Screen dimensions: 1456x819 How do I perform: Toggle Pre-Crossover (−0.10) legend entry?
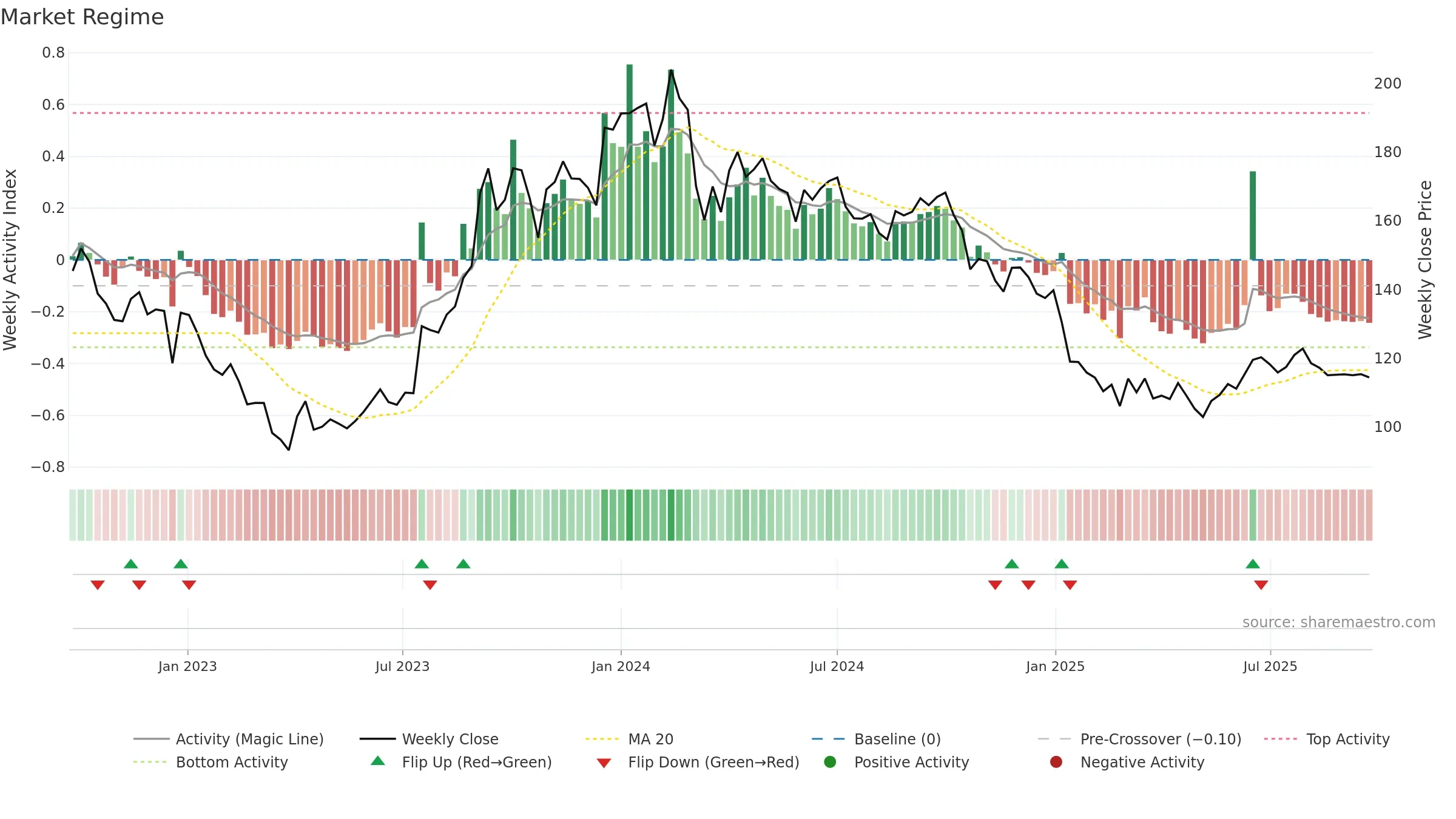[1140, 739]
